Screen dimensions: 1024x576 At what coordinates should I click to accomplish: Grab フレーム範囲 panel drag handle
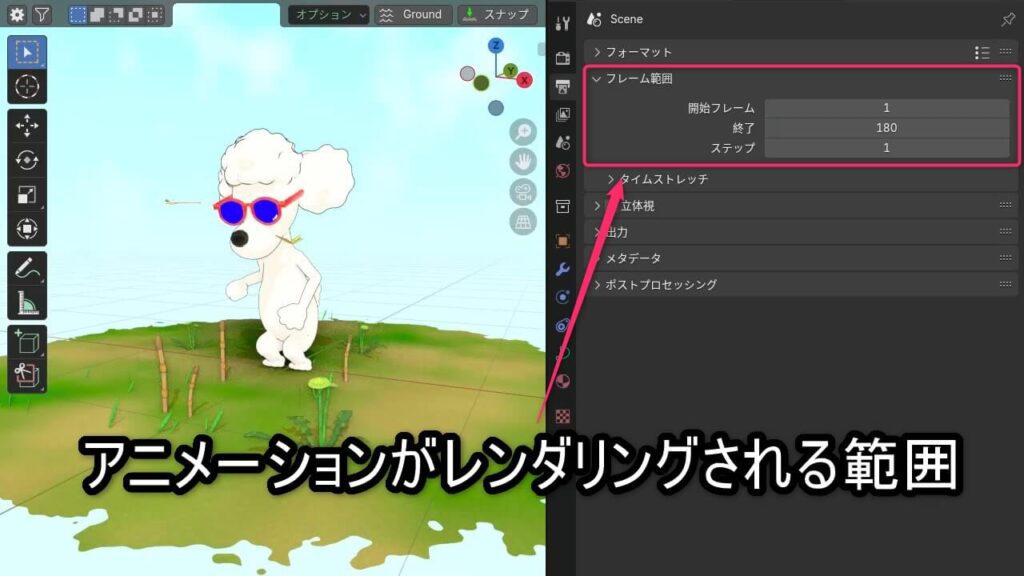click(1005, 78)
